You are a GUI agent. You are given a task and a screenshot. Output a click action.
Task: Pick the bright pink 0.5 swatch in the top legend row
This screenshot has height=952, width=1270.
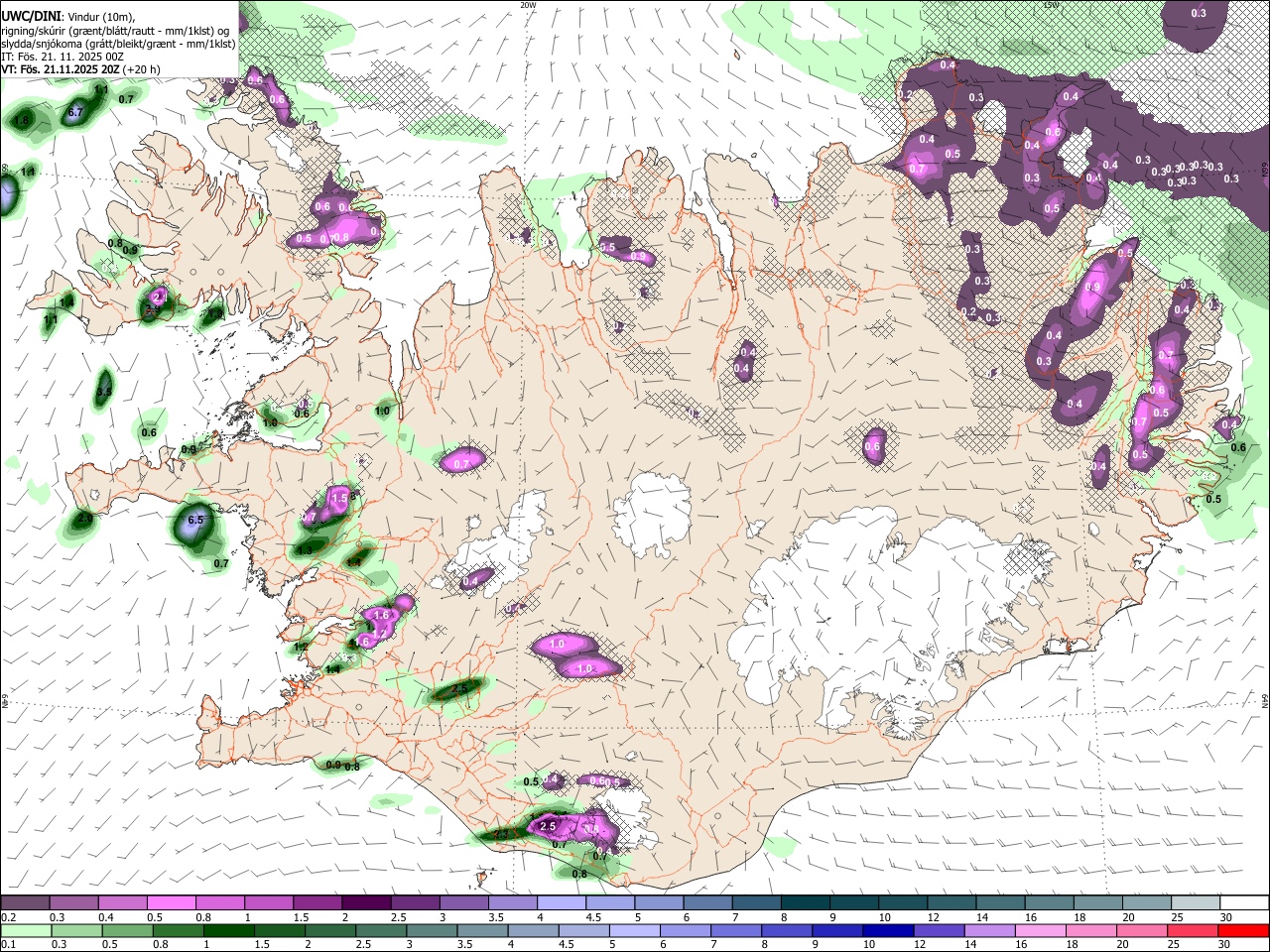click(171, 902)
